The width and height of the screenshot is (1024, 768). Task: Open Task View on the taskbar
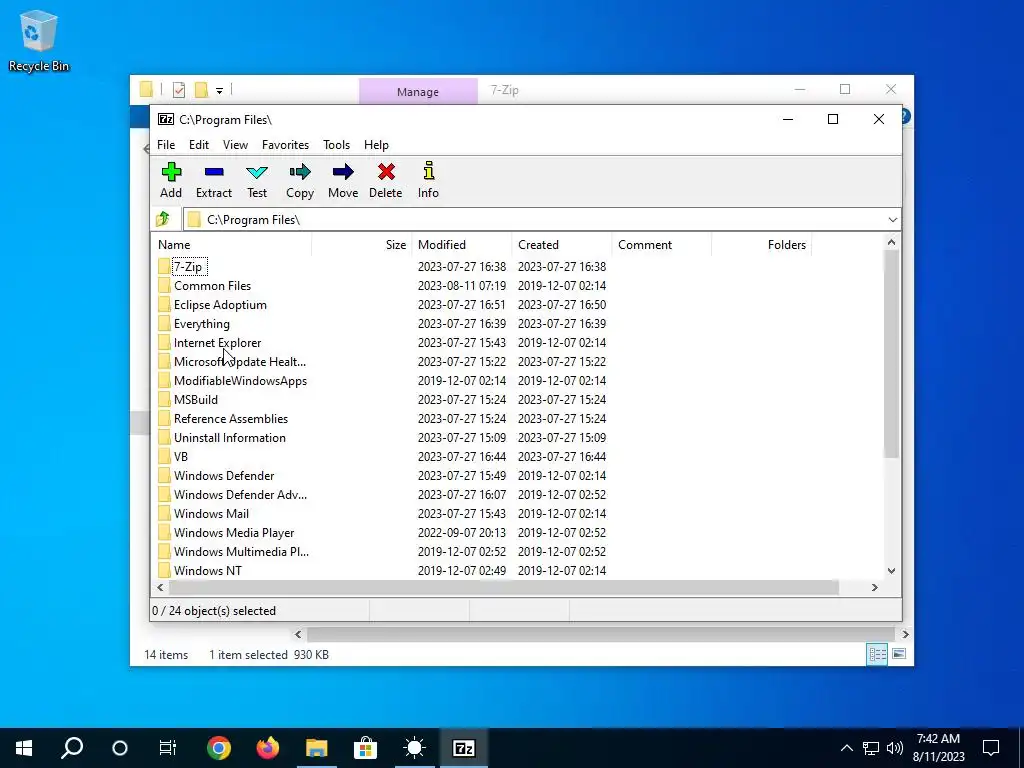tap(168, 748)
